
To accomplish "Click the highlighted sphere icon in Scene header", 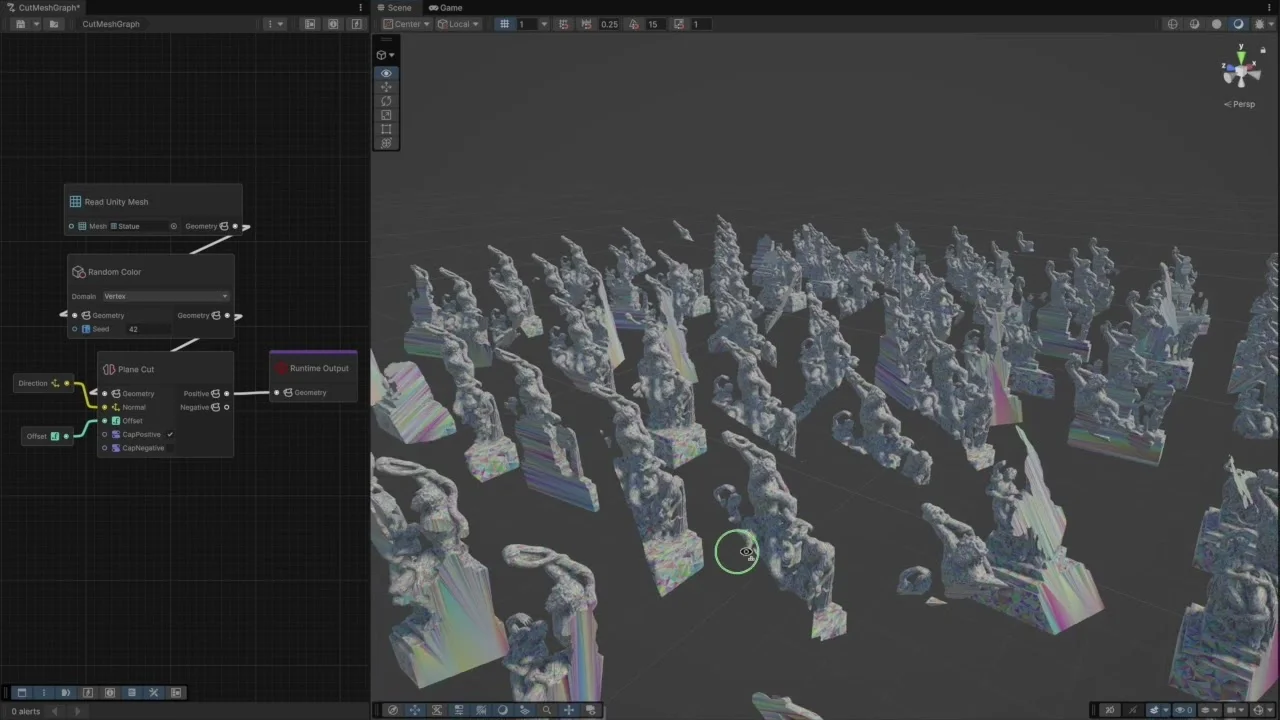I will point(1239,24).
